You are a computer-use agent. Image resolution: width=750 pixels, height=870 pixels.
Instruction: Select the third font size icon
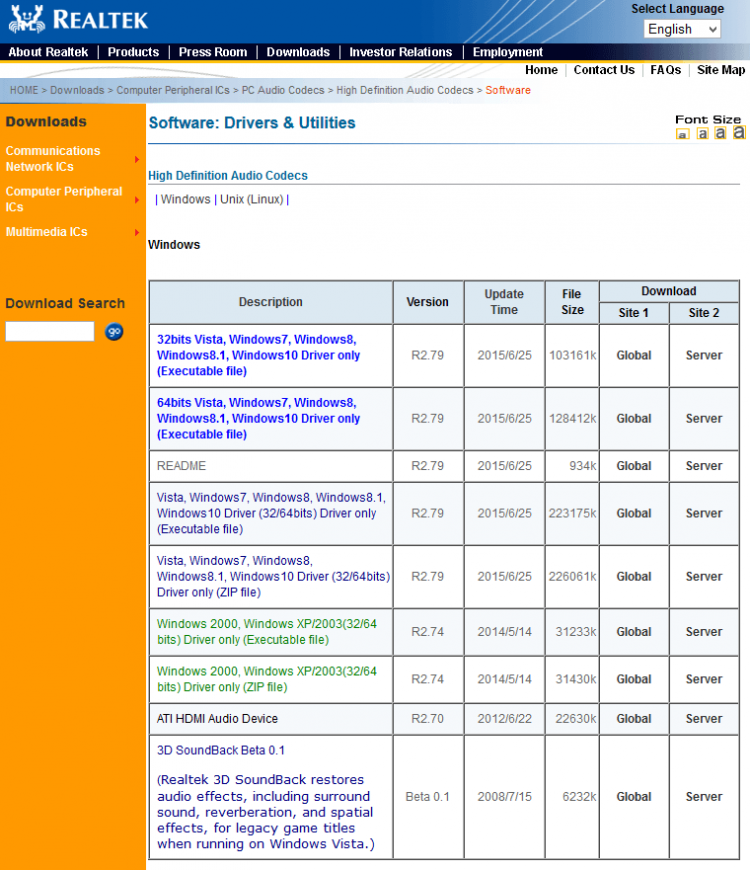point(720,133)
